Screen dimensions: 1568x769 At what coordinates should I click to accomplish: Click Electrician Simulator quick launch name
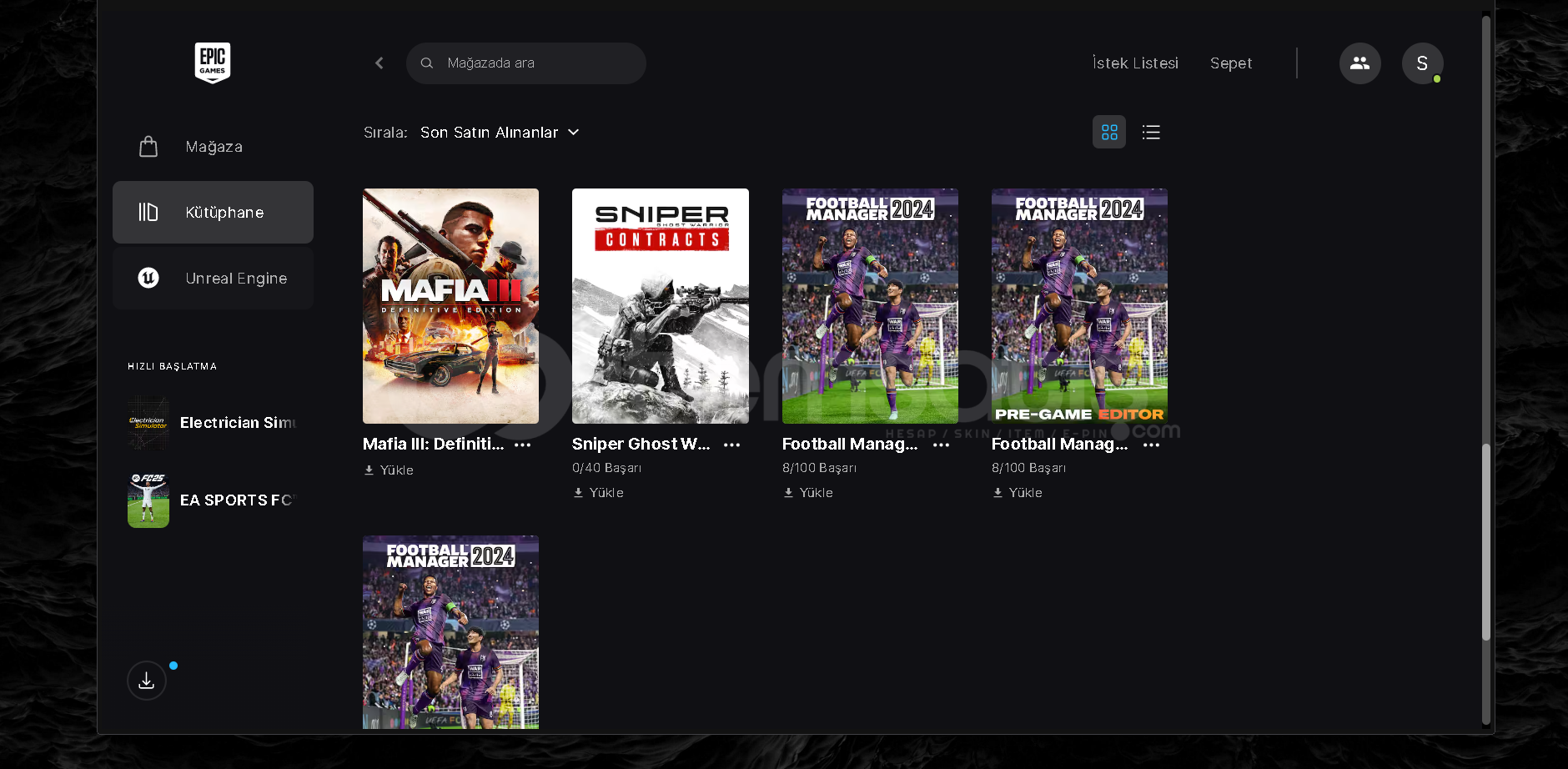coord(239,423)
